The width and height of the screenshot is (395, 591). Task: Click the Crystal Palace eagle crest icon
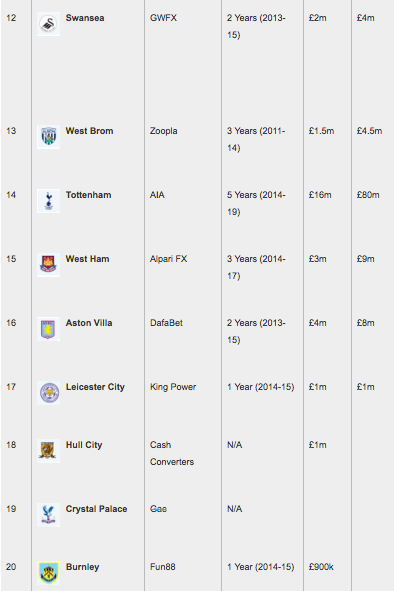(x=48, y=515)
